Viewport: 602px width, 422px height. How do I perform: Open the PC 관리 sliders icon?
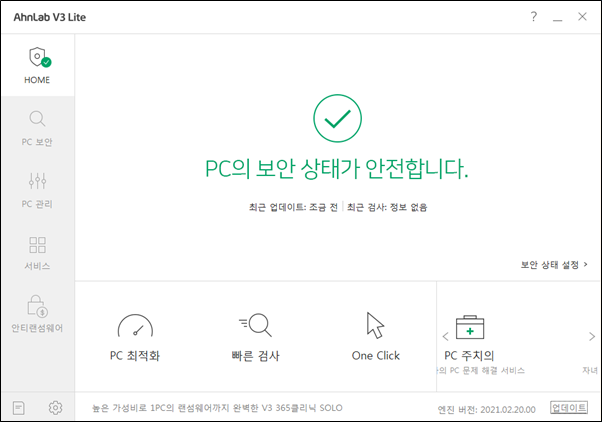[37, 180]
